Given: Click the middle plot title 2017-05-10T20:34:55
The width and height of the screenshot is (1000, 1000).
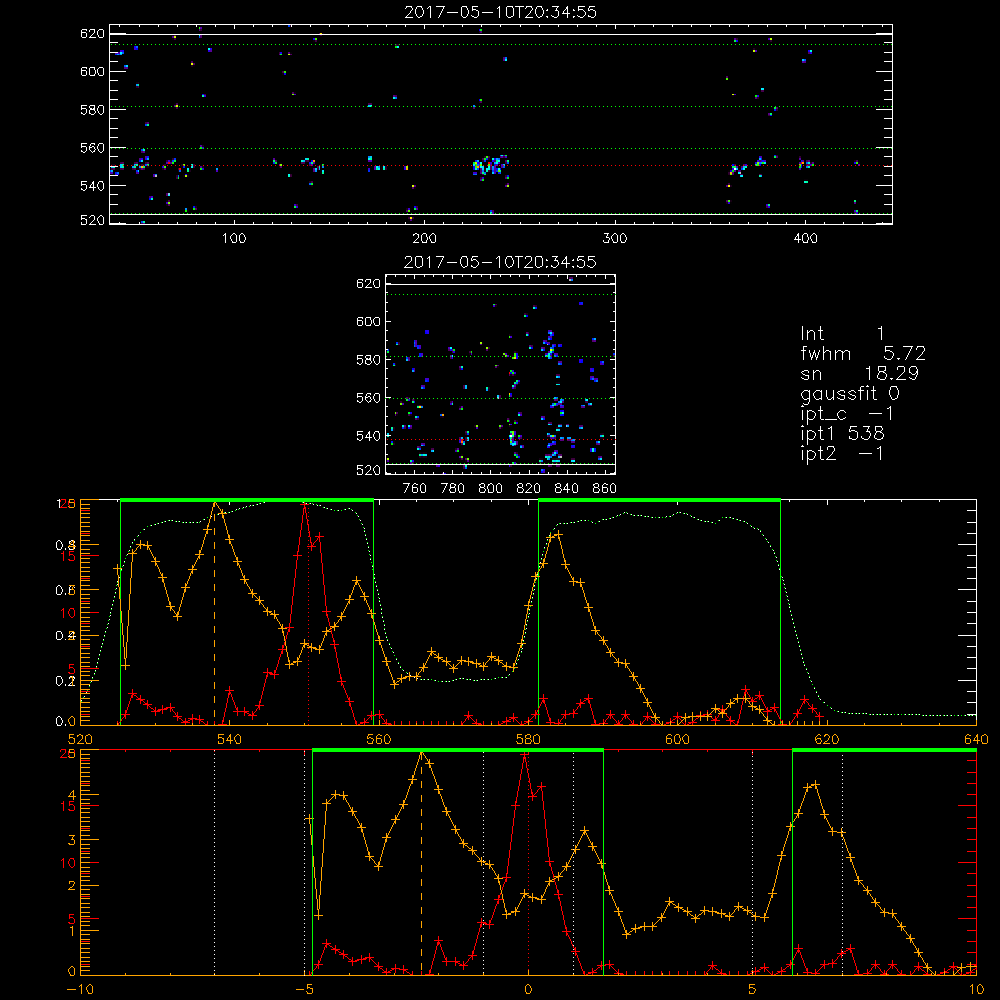Looking at the screenshot, I should [500, 261].
